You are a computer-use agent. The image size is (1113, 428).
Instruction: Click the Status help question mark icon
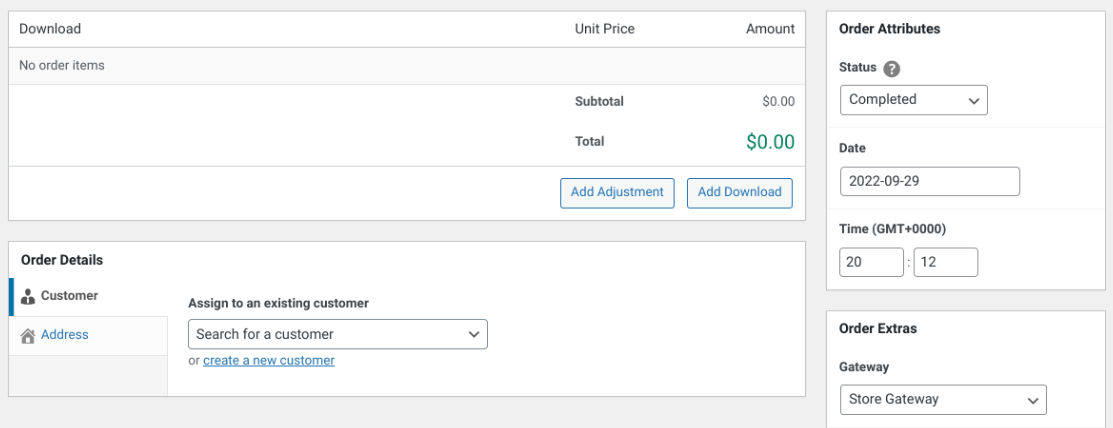click(x=892, y=70)
